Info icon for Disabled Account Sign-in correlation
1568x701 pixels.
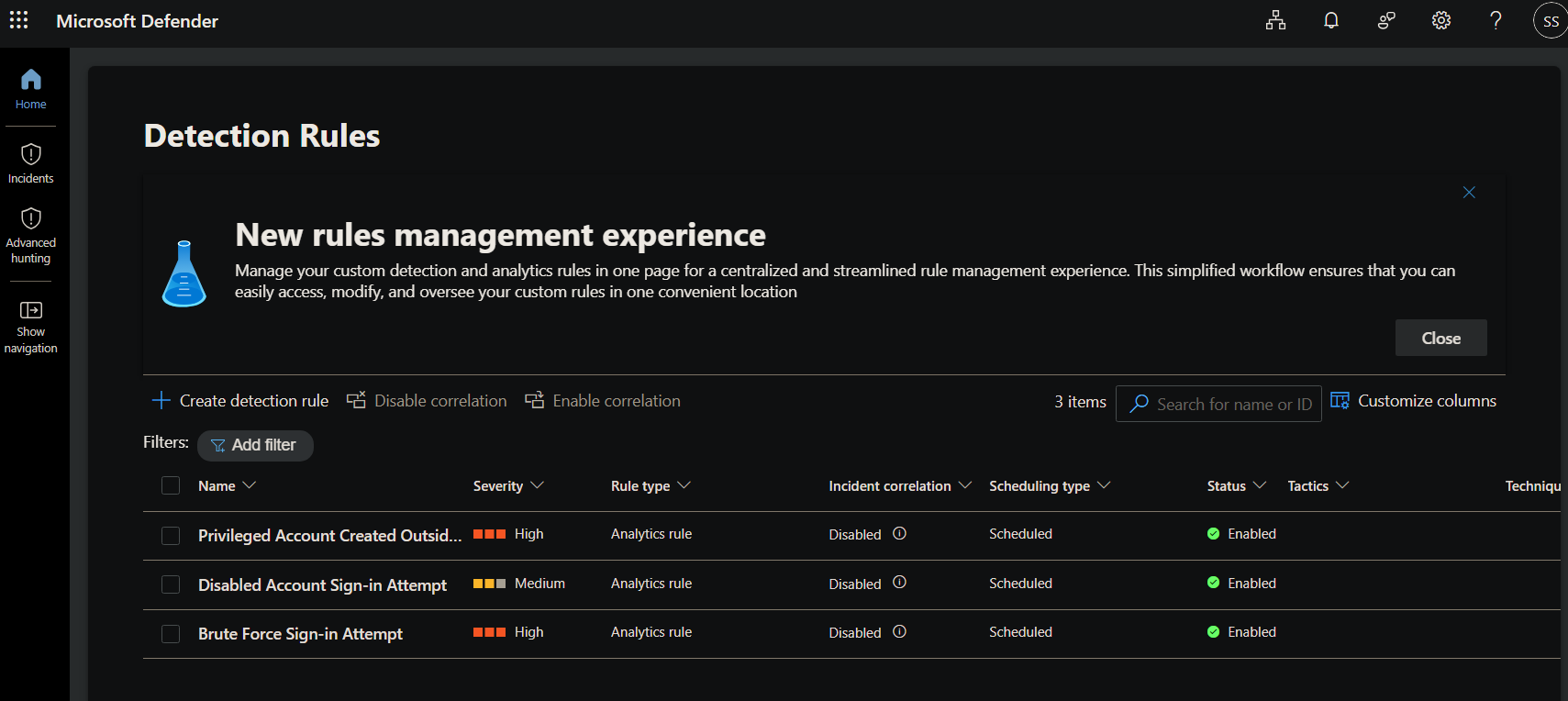pos(899,583)
